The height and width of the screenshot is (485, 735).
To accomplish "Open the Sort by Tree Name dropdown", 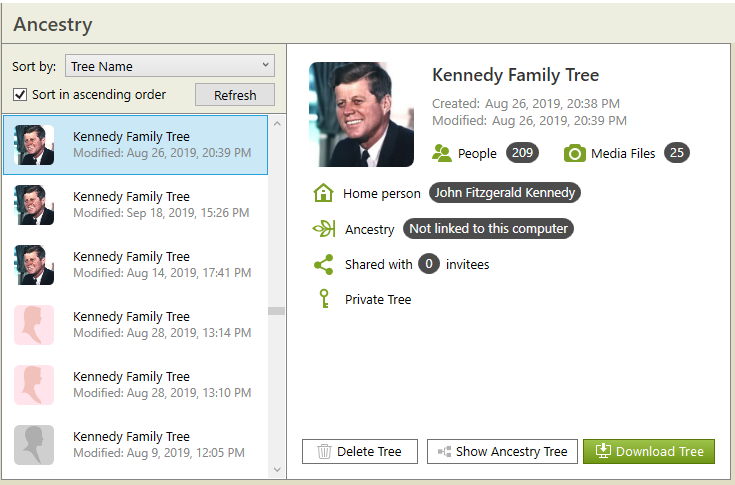I will coord(170,66).
